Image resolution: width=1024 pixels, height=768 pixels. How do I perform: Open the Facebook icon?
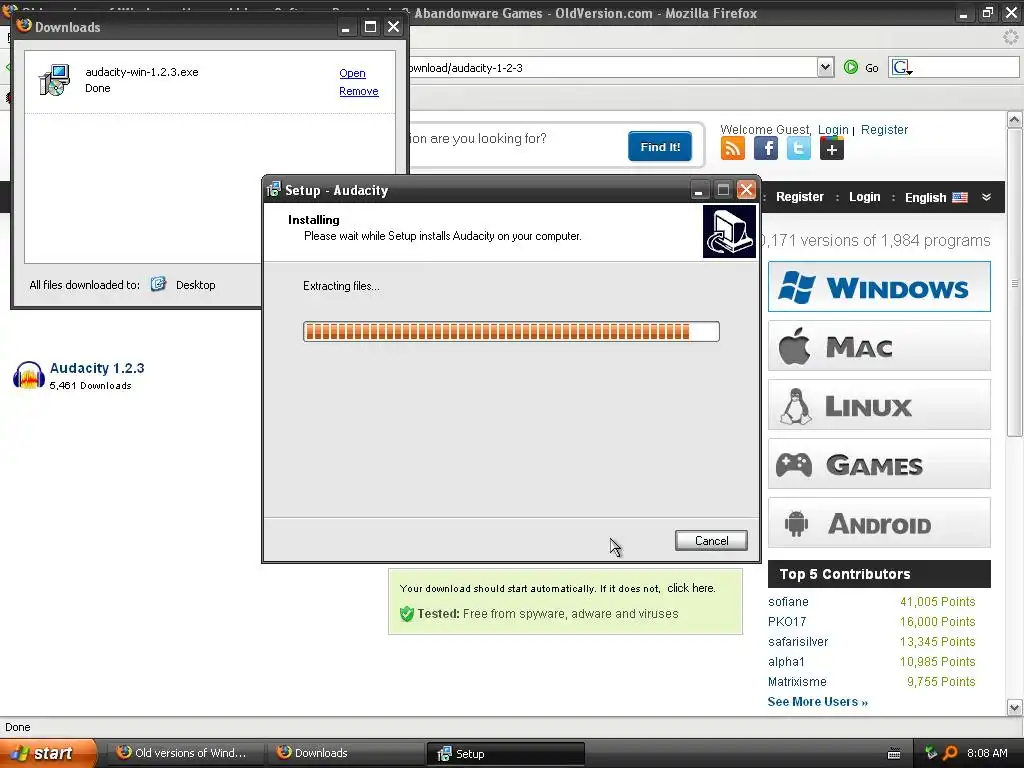(765, 149)
